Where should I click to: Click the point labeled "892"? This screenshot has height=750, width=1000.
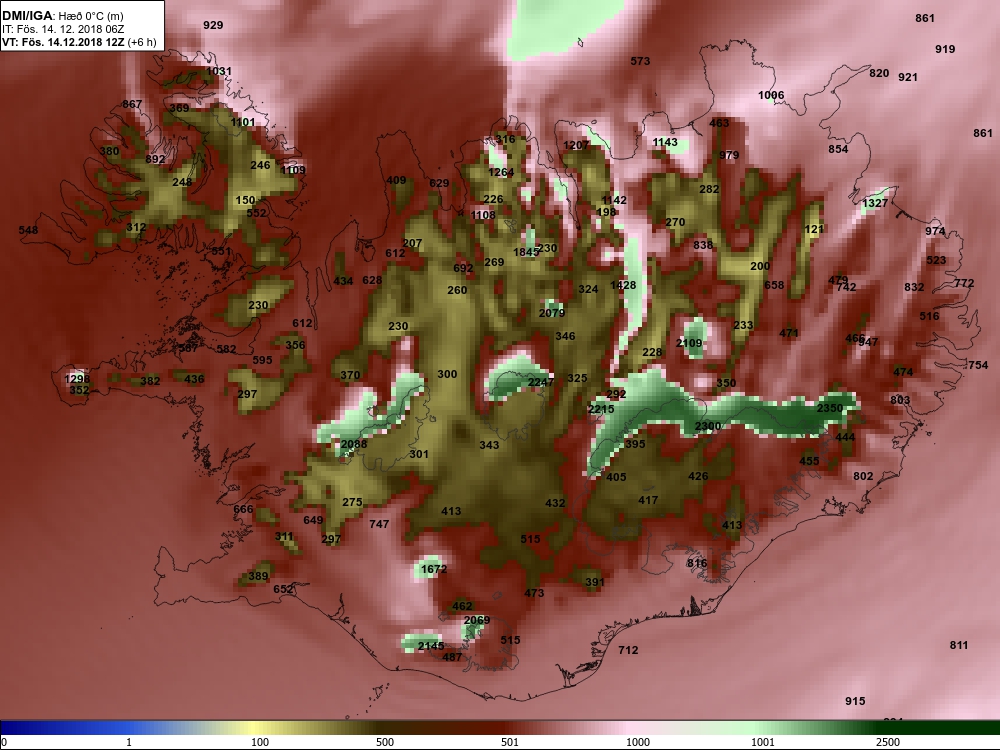pyautogui.click(x=155, y=159)
